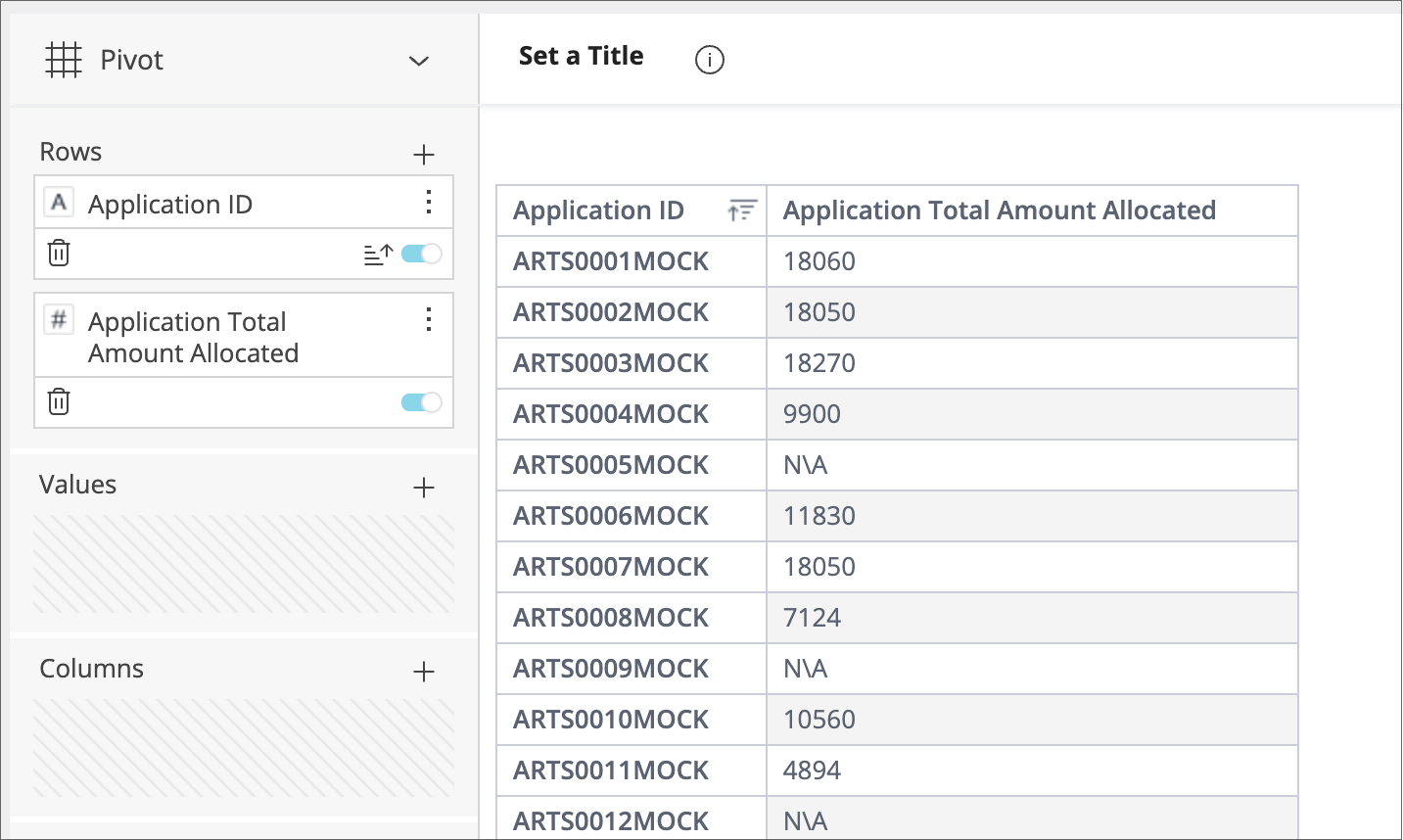Select the ARTS0001MOCK row cell
This screenshot has width=1403, height=840.
point(611,261)
